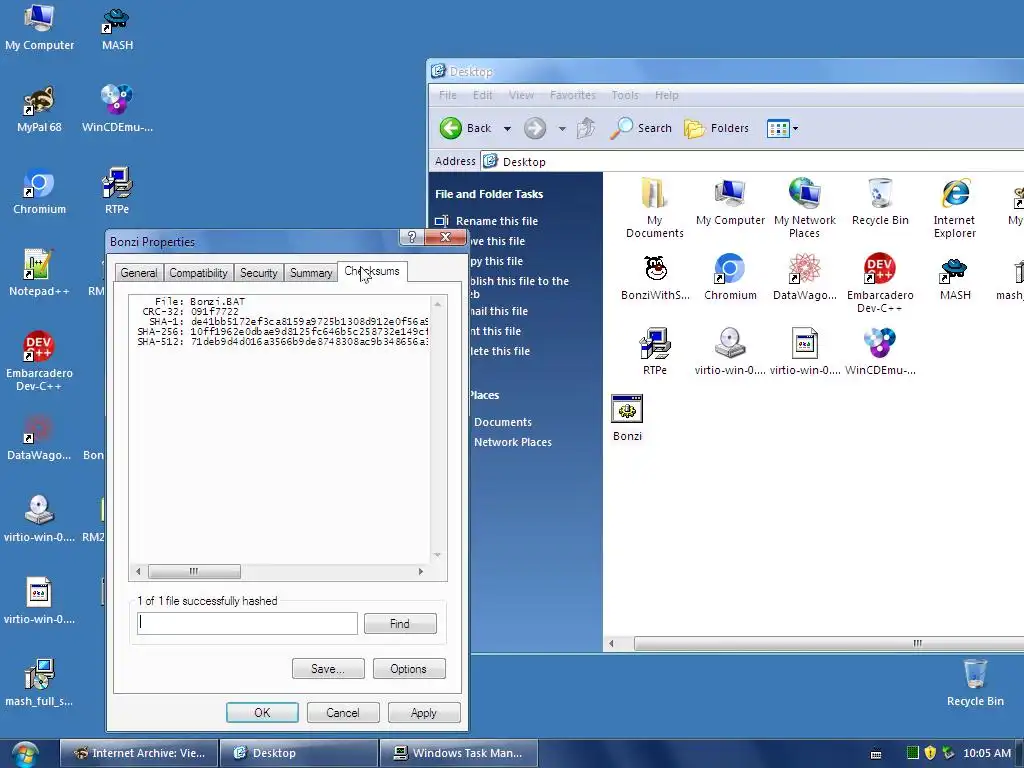Click the checksum list horizontal scrollbar thumb
The image size is (1024, 768).
[x=194, y=571]
